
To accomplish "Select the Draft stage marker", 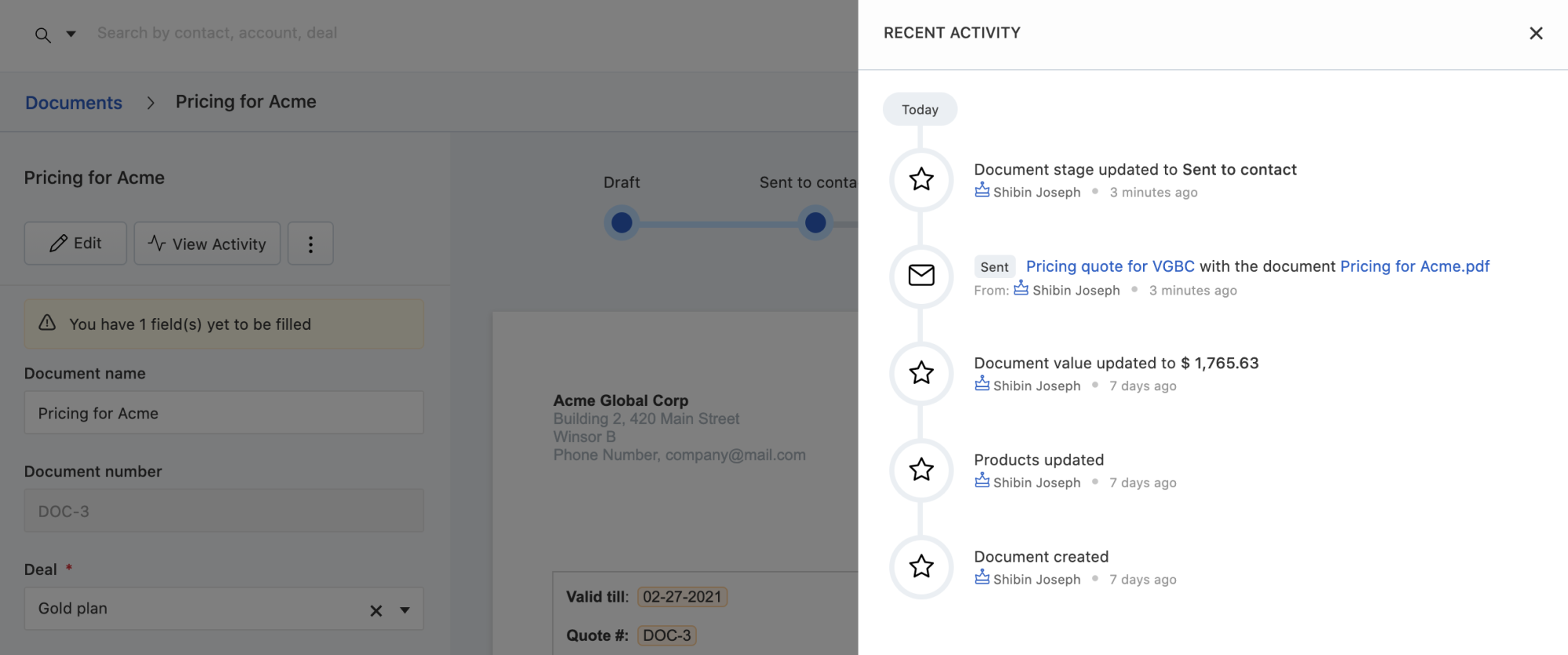I will (x=622, y=223).
